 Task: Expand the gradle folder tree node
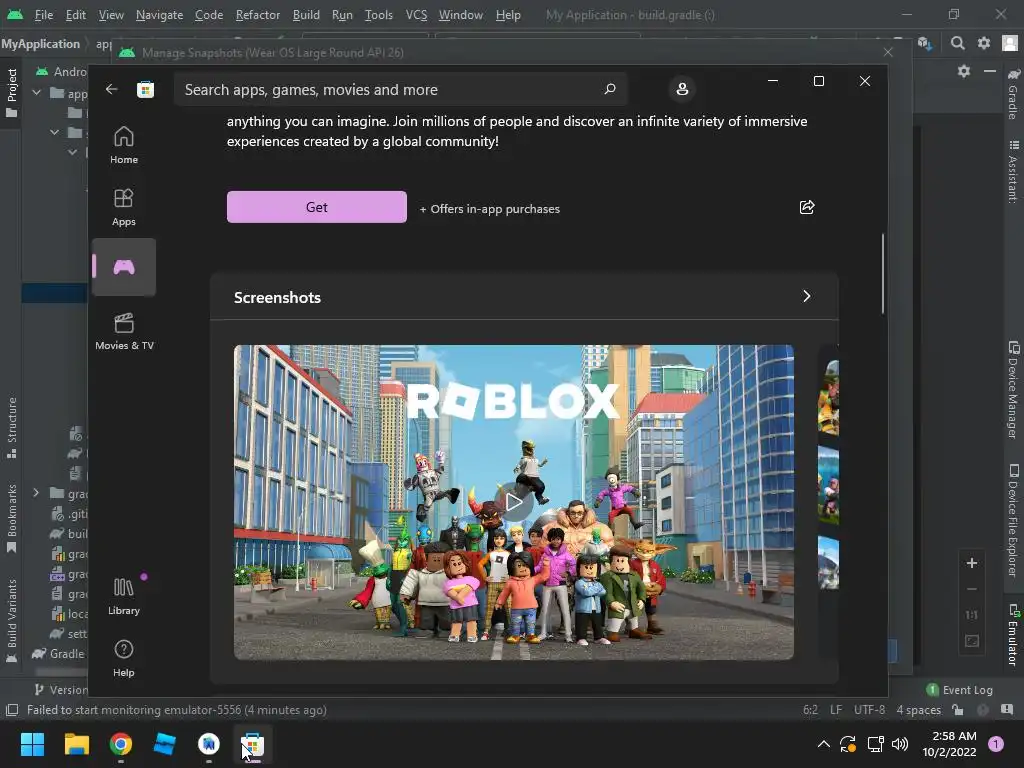[x=36, y=493]
